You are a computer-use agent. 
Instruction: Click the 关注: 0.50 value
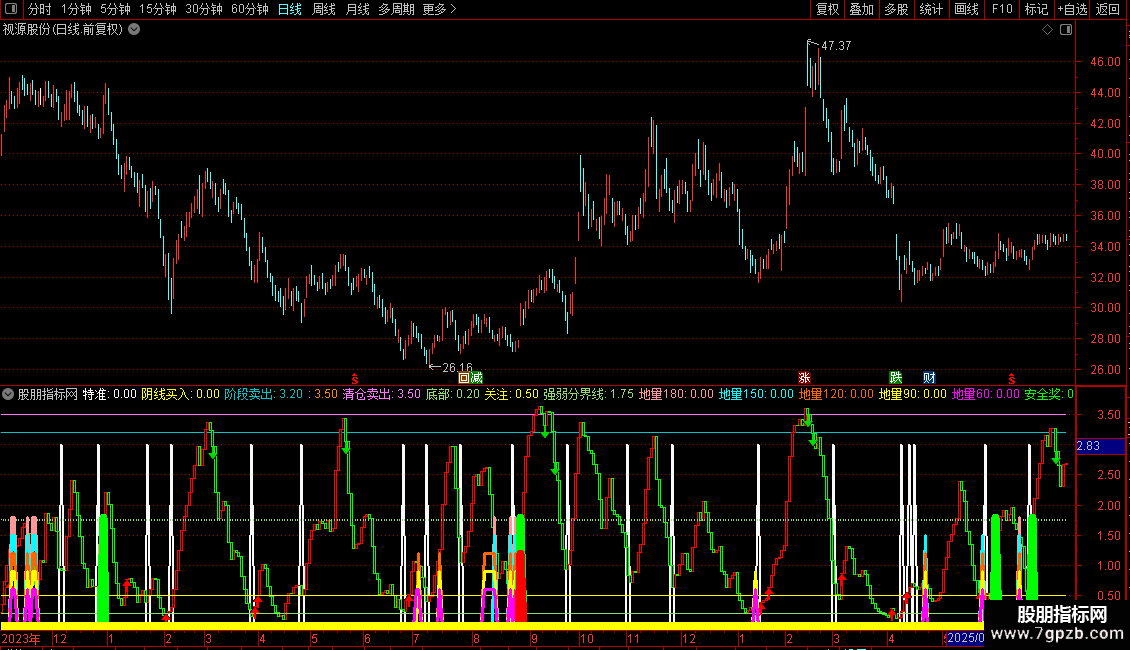511,394
